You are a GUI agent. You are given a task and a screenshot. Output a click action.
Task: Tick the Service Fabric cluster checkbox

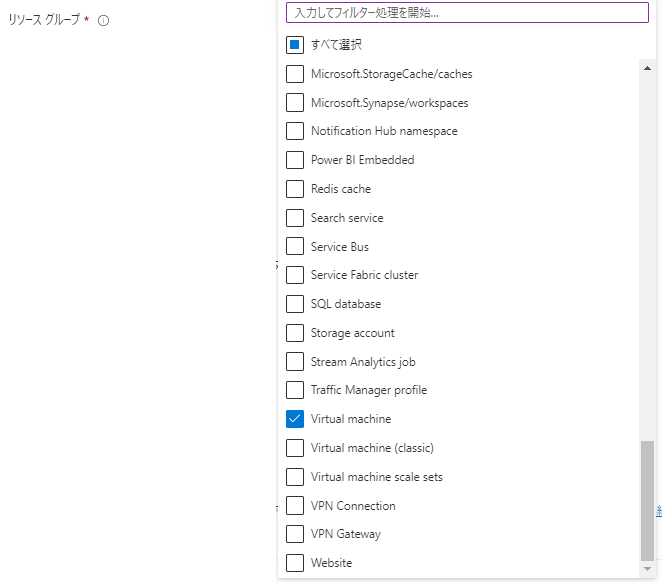tap(295, 275)
